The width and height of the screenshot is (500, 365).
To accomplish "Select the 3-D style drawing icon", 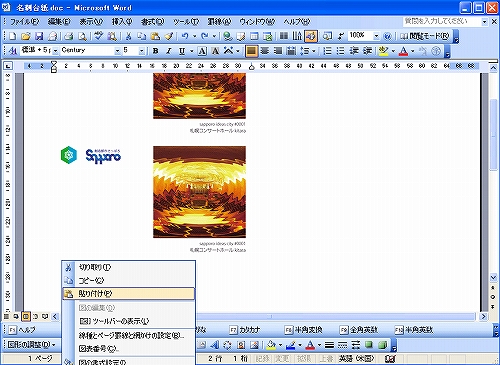I will pyautogui.click(x=382, y=345).
